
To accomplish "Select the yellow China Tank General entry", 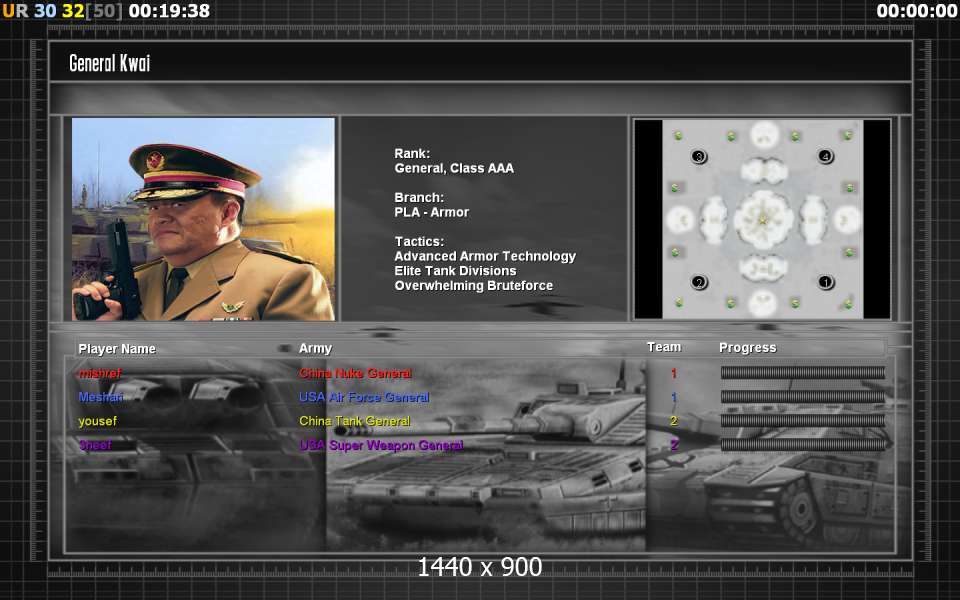I will (354, 421).
